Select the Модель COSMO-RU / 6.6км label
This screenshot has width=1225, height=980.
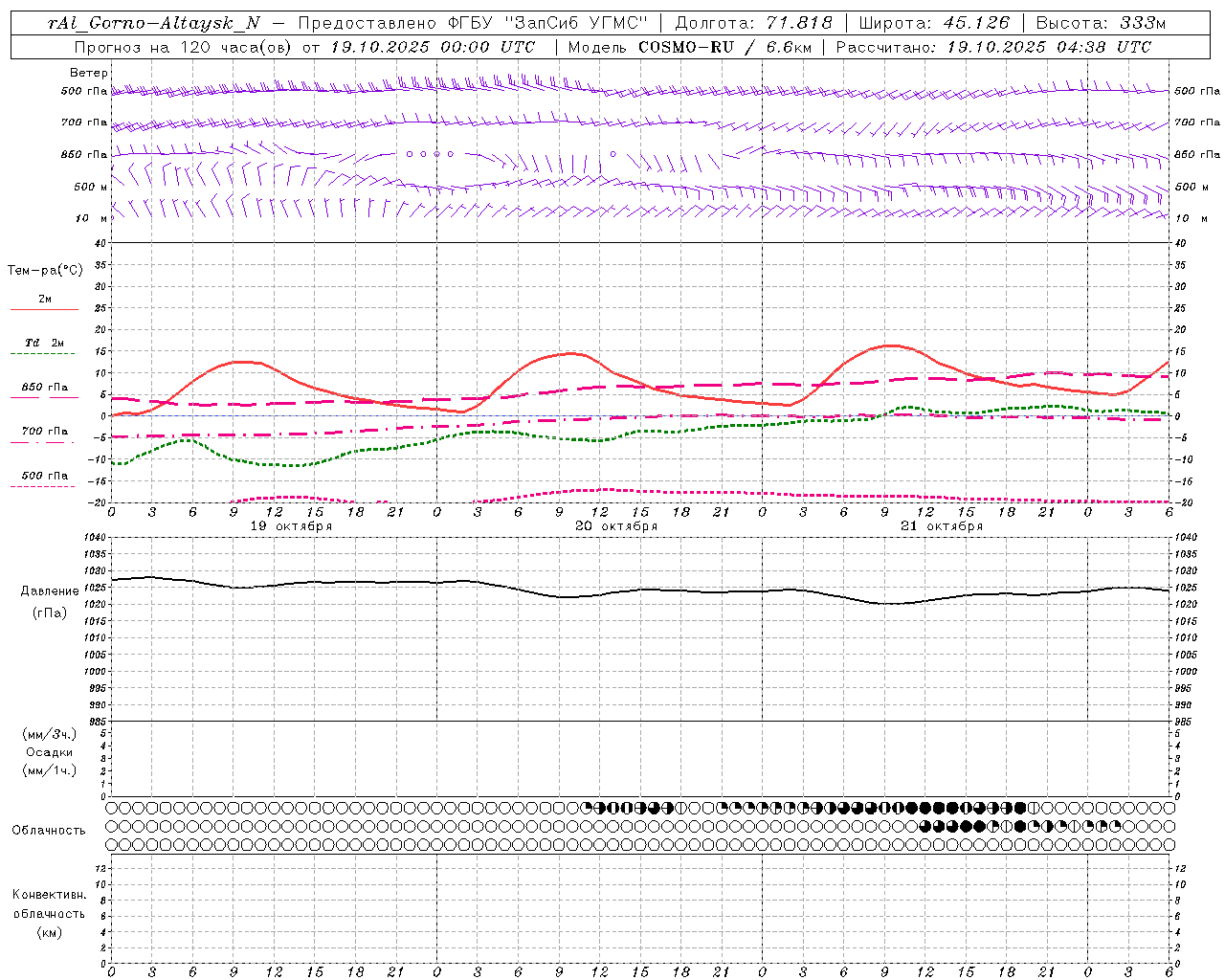tap(690, 47)
